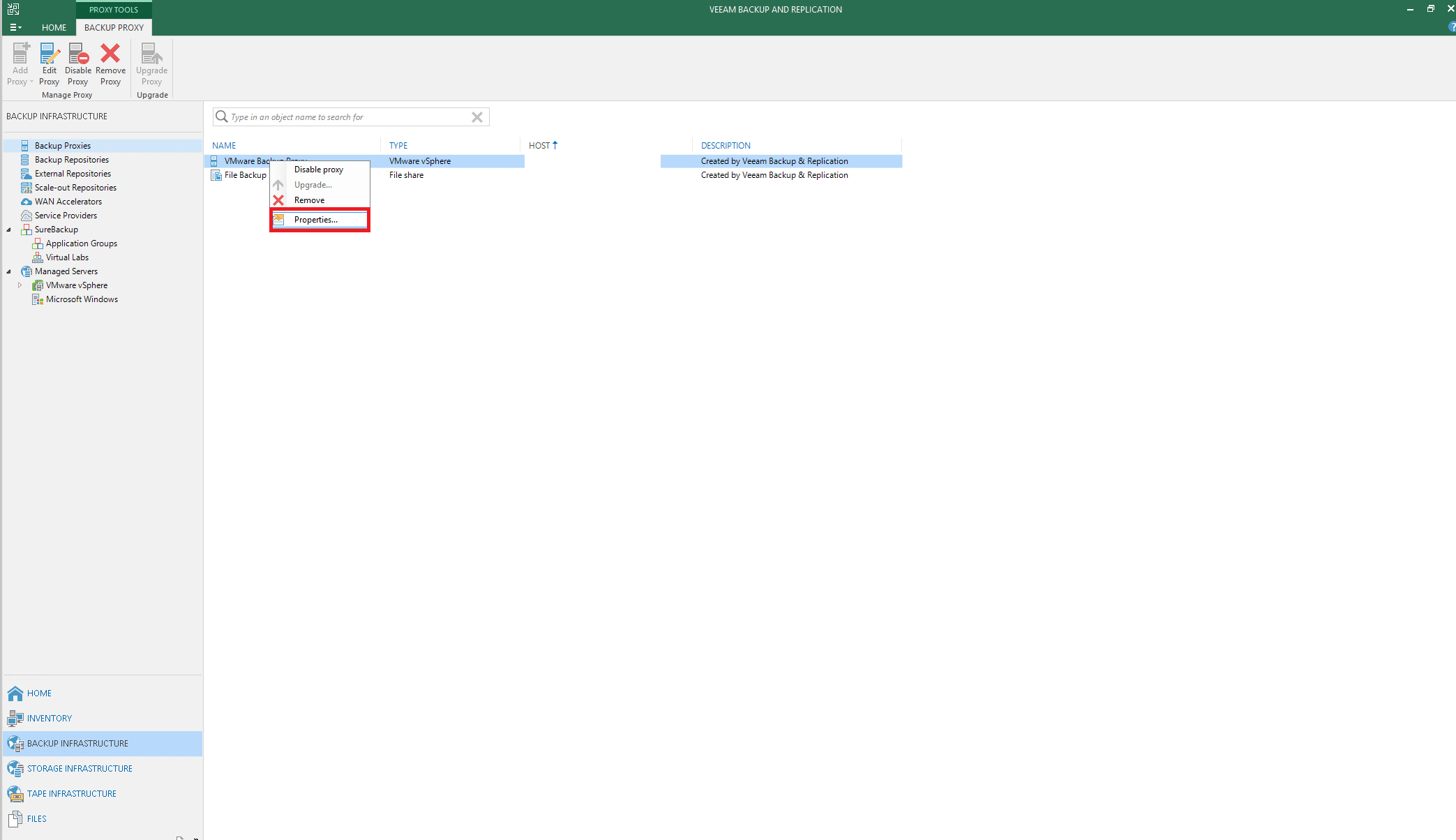The height and width of the screenshot is (840, 1456).
Task: Click the Remove Proxy red X icon
Action: 110,53
